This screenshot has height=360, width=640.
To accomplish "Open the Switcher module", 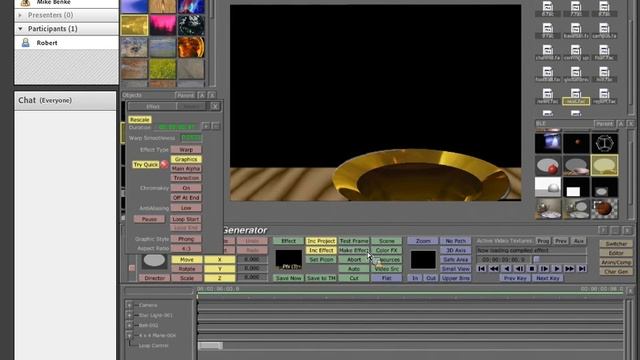I will tap(616, 244).
